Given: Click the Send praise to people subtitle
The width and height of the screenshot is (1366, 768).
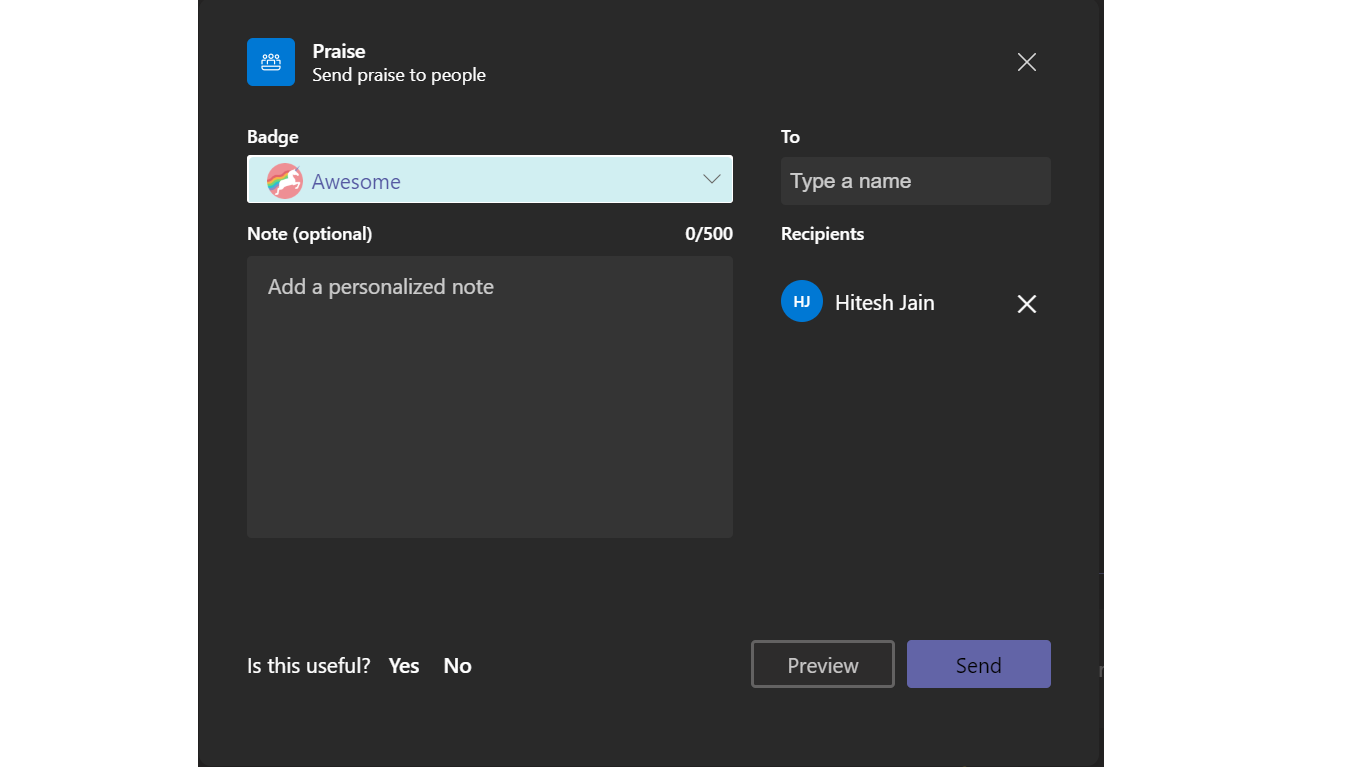Looking at the screenshot, I should tap(399, 75).
